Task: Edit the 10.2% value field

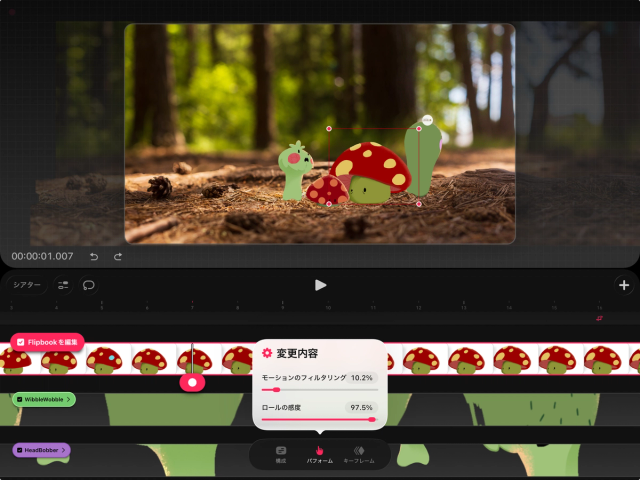Action: tap(362, 378)
